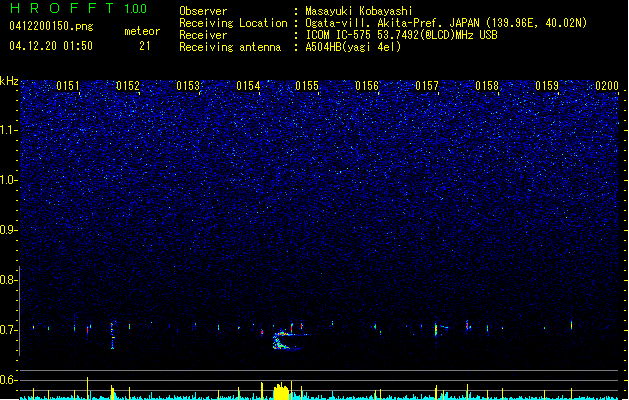
Task: Click the 1.0 kHz axis label
Action: 8,180
